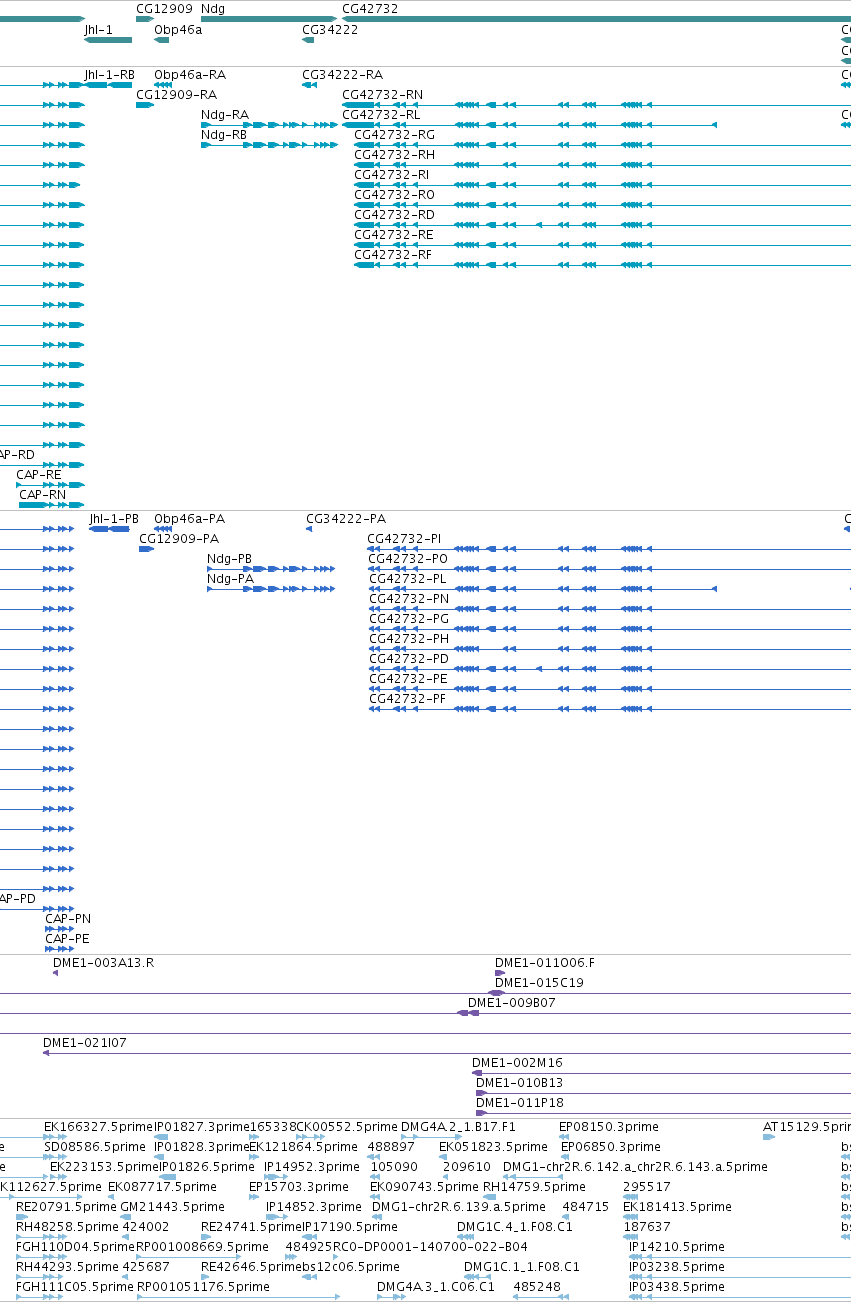Click the CAP-RE transcript label
The image size is (851, 1302).
[39, 475]
